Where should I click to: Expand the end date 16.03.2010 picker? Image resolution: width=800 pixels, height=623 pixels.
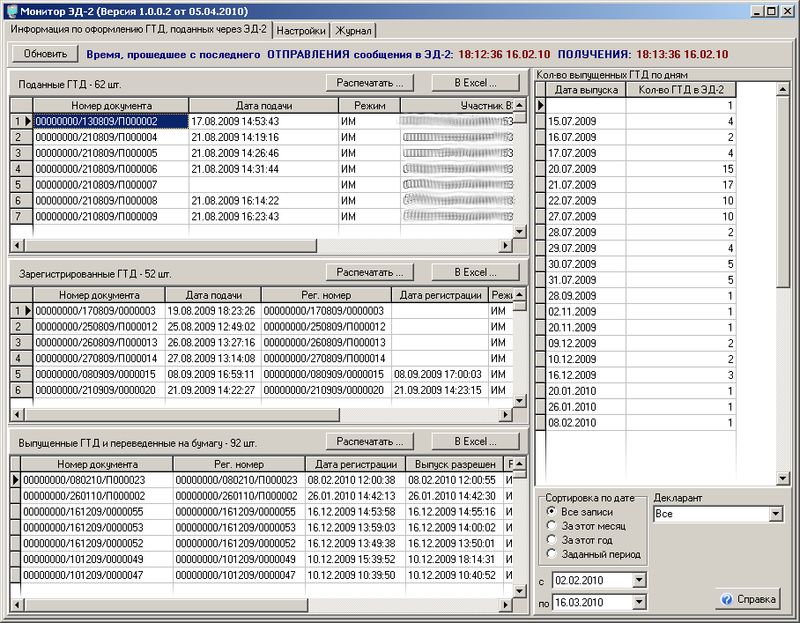point(640,602)
